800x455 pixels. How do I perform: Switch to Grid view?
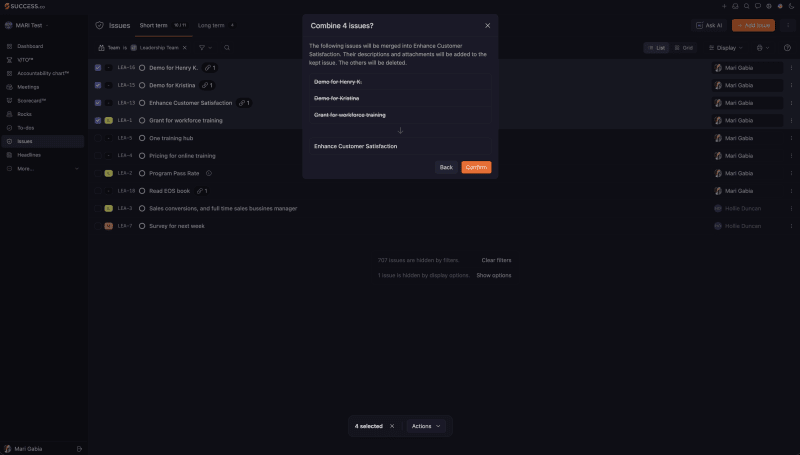click(x=684, y=48)
